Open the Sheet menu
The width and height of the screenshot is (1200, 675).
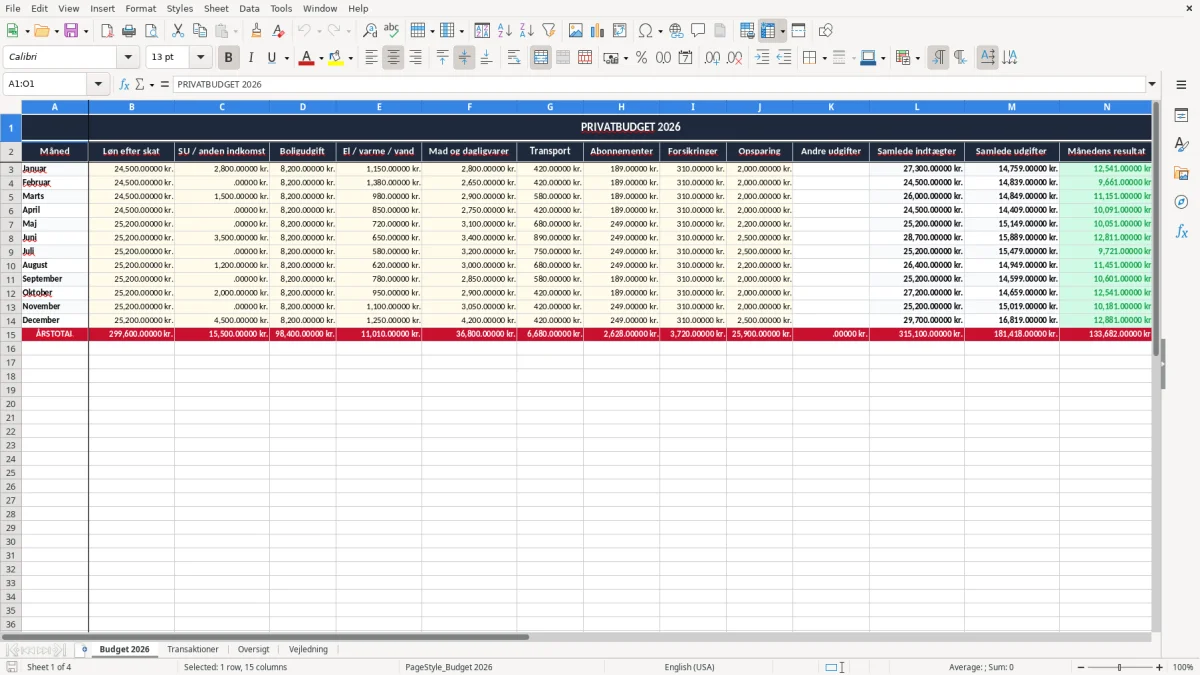216,8
